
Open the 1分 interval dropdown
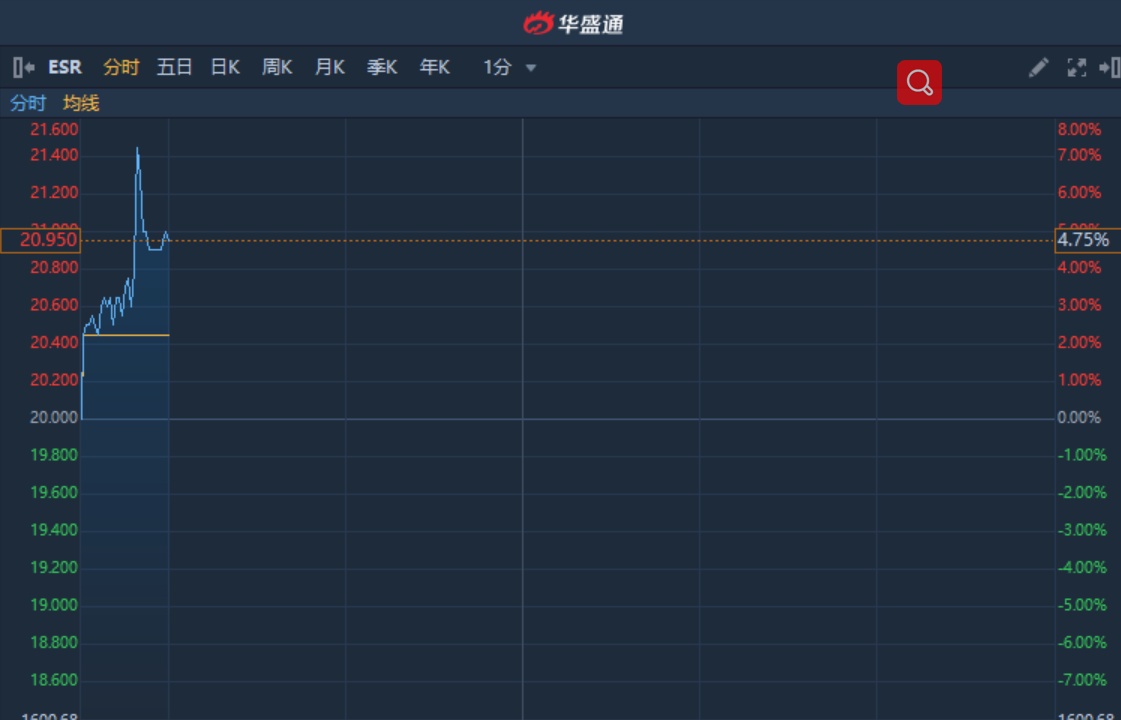click(x=510, y=67)
